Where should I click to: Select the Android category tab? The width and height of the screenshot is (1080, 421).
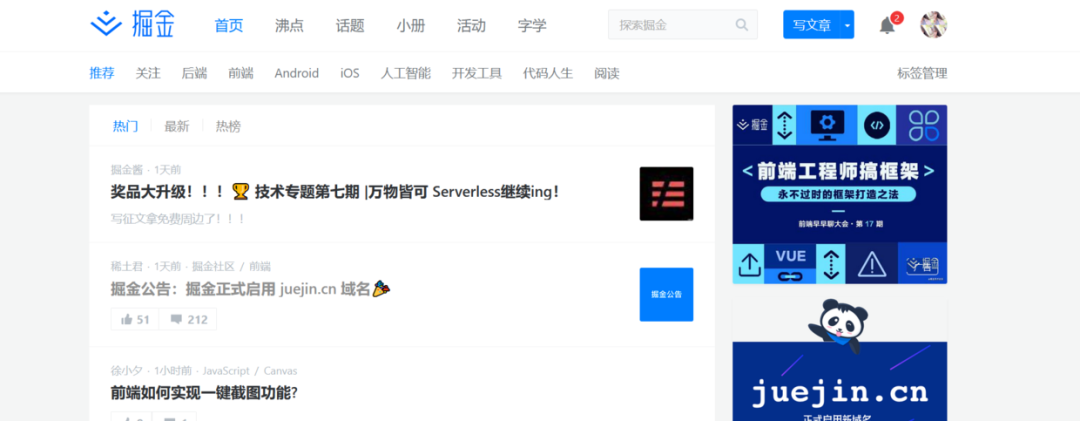[x=297, y=73]
